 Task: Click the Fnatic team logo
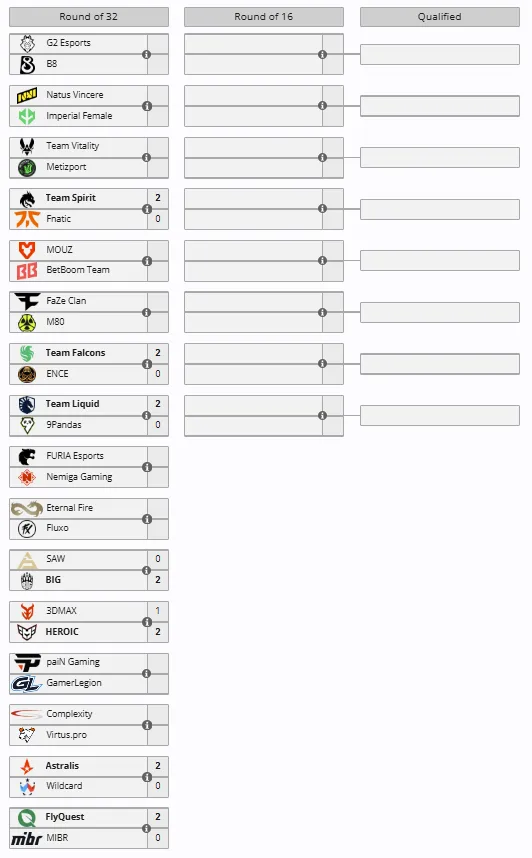tap(27, 219)
